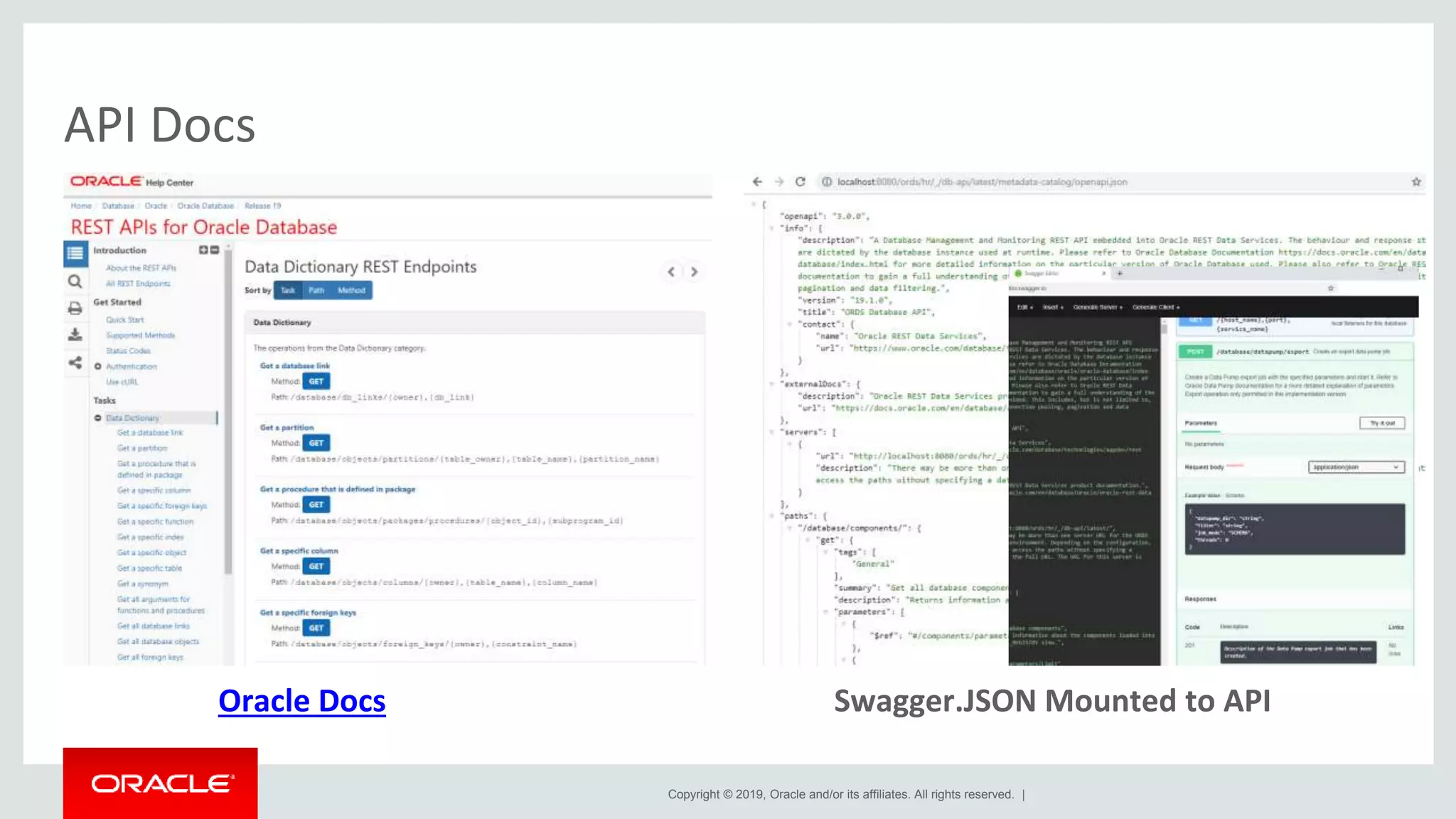Click the Try it out button

coord(1382,423)
